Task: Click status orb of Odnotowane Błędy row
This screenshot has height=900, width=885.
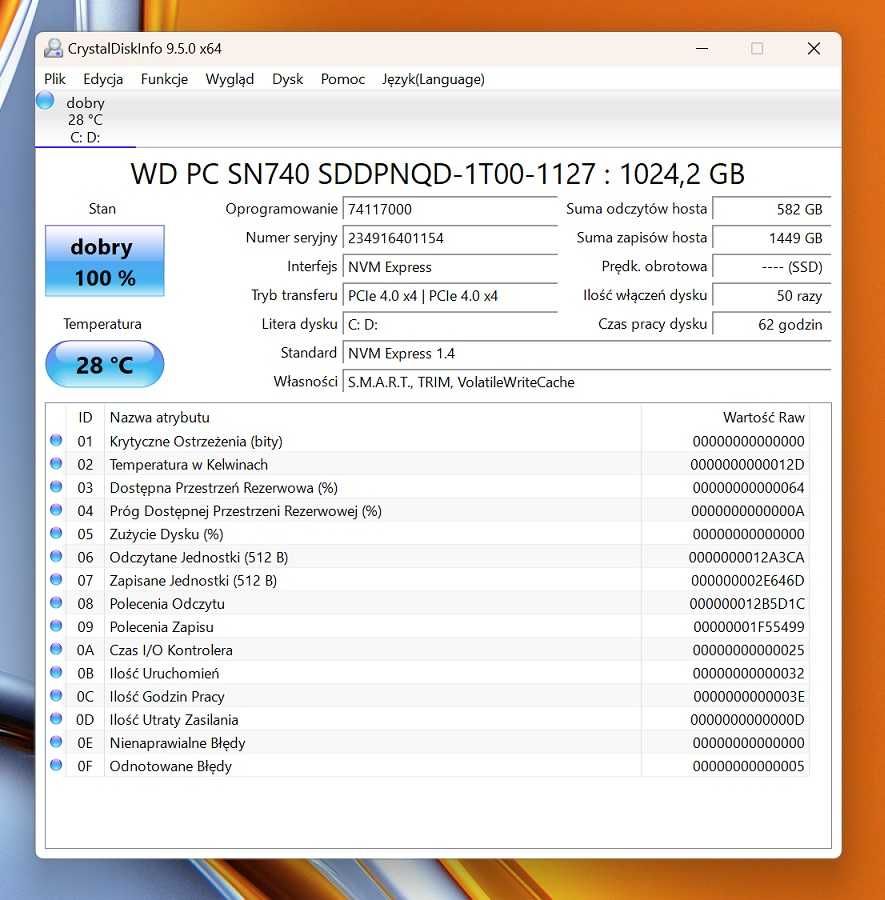Action: pos(56,765)
